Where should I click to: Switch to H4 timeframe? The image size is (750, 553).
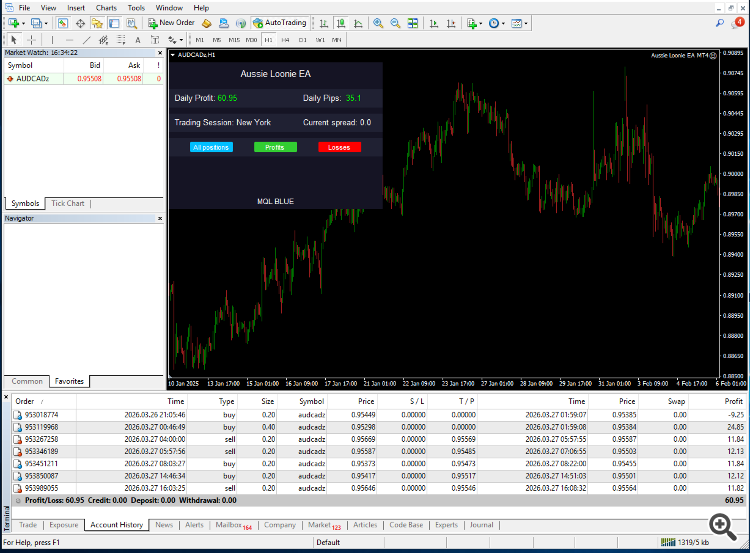(x=286, y=40)
